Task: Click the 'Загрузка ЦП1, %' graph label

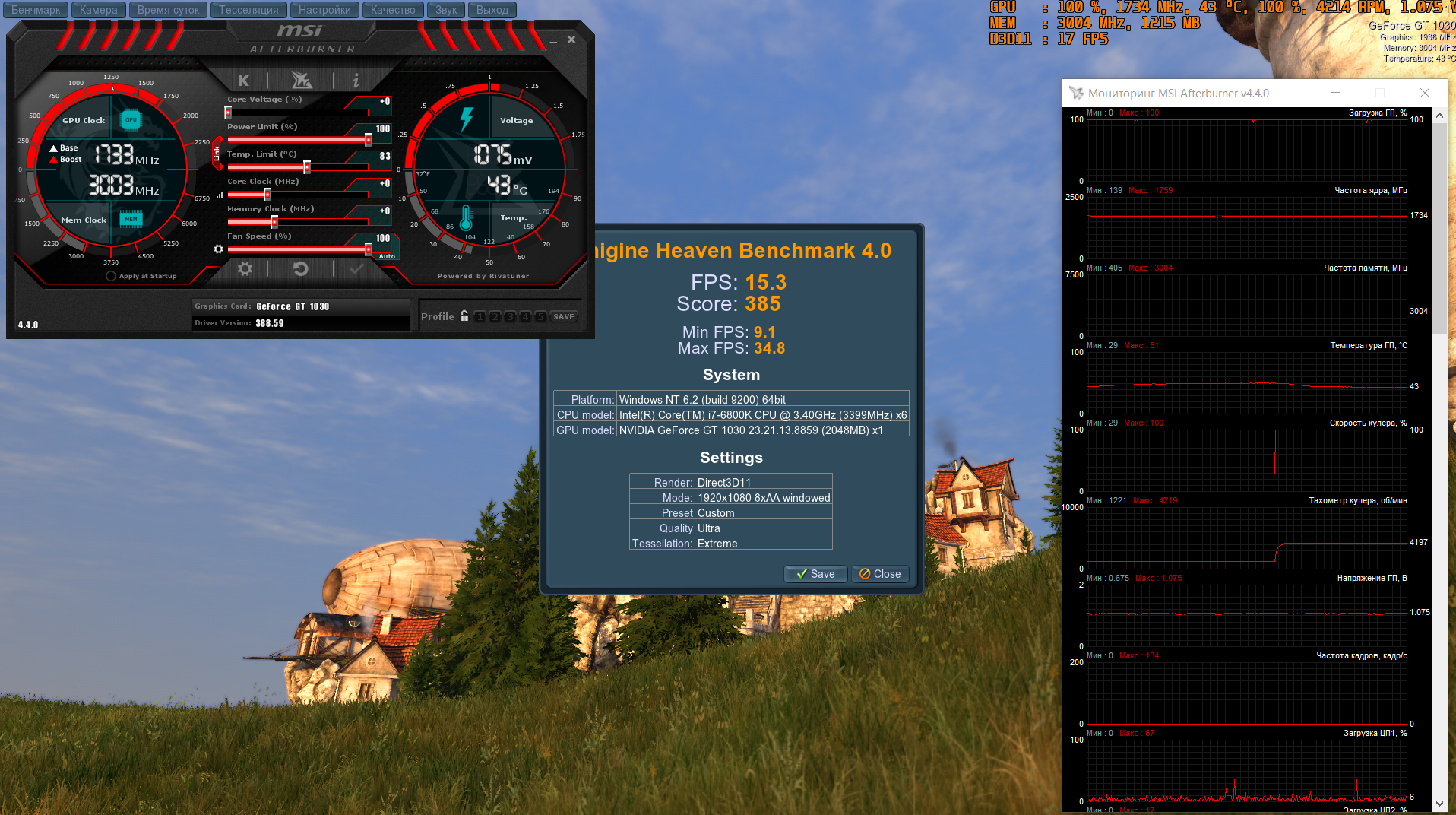Action: pos(1375,733)
